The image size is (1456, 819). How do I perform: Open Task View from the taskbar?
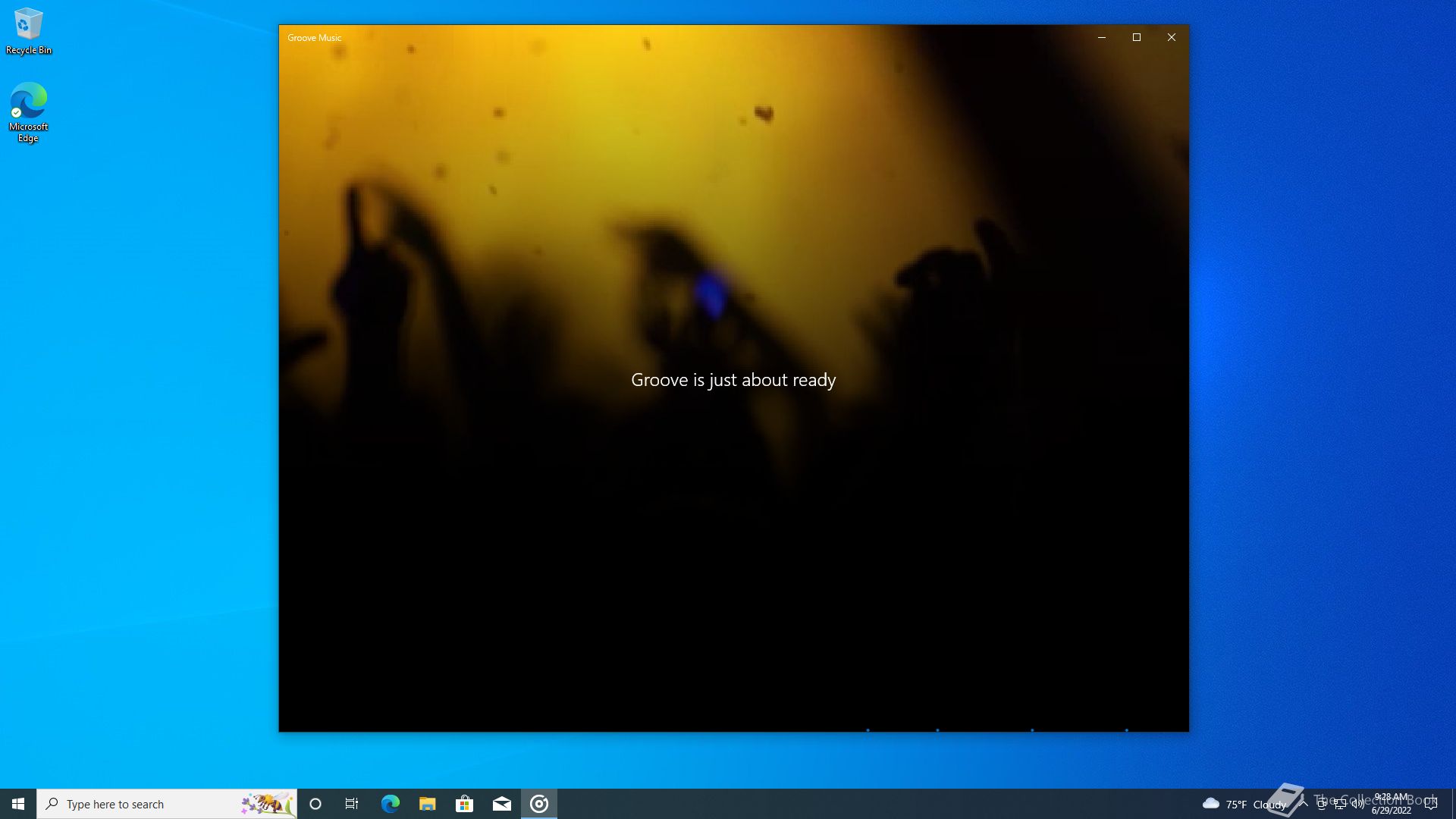[x=352, y=804]
